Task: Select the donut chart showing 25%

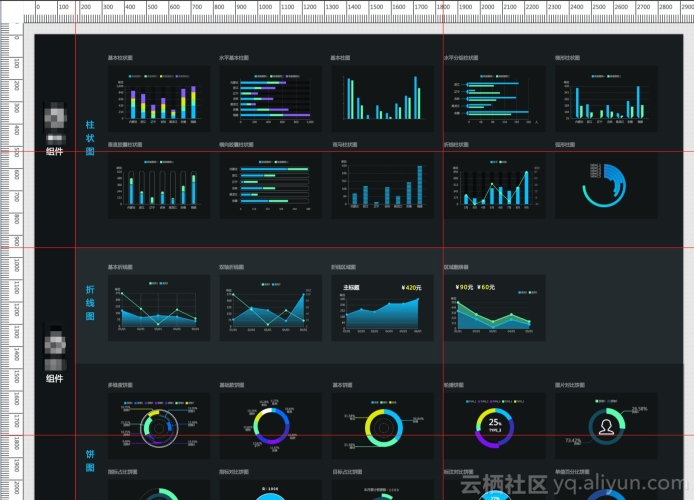Action: pyautogui.click(x=494, y=426)
